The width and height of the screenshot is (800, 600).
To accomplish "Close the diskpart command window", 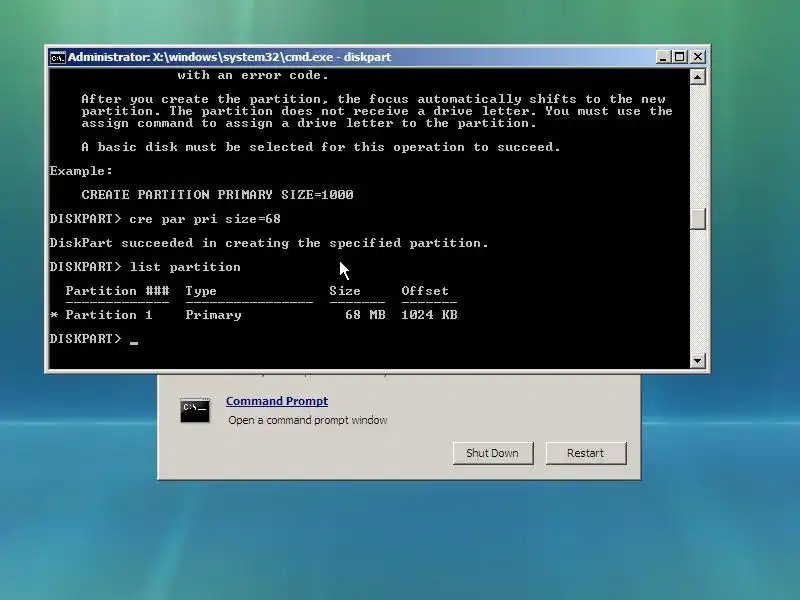I will click(x=697, y=57).
